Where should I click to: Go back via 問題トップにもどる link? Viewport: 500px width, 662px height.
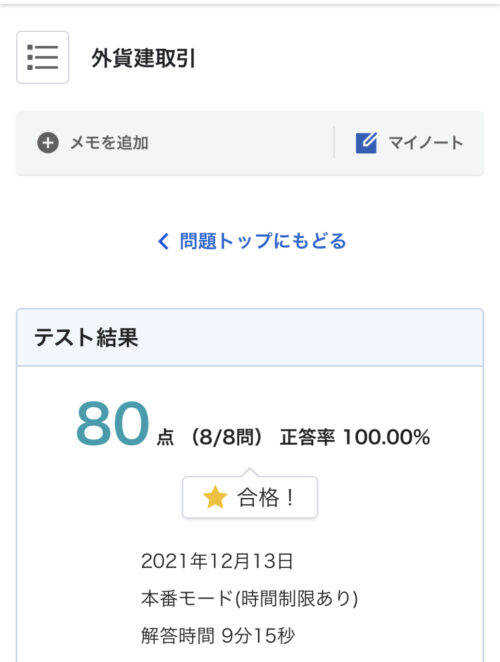click(x=252, y=241)
